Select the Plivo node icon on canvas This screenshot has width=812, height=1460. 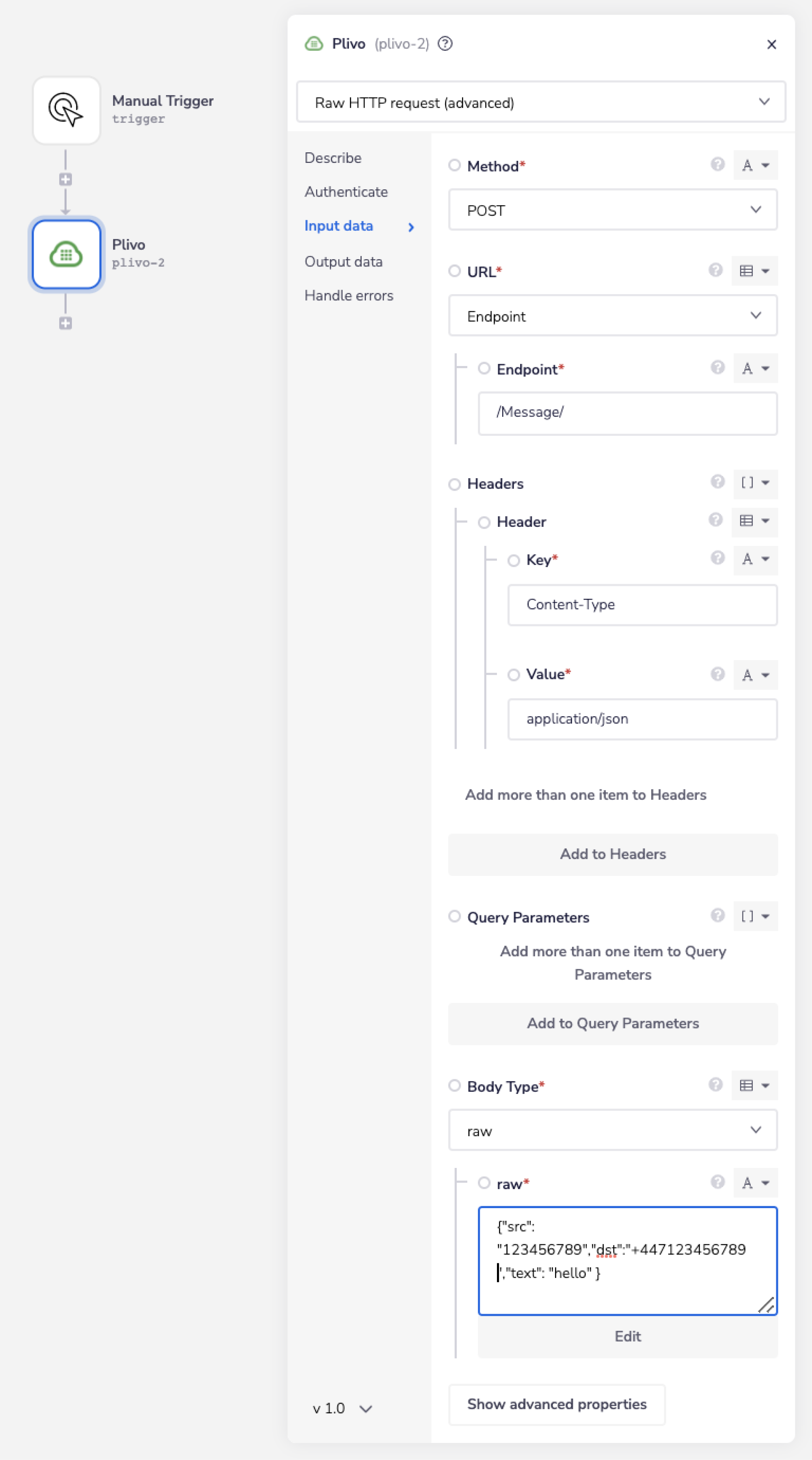66,254
